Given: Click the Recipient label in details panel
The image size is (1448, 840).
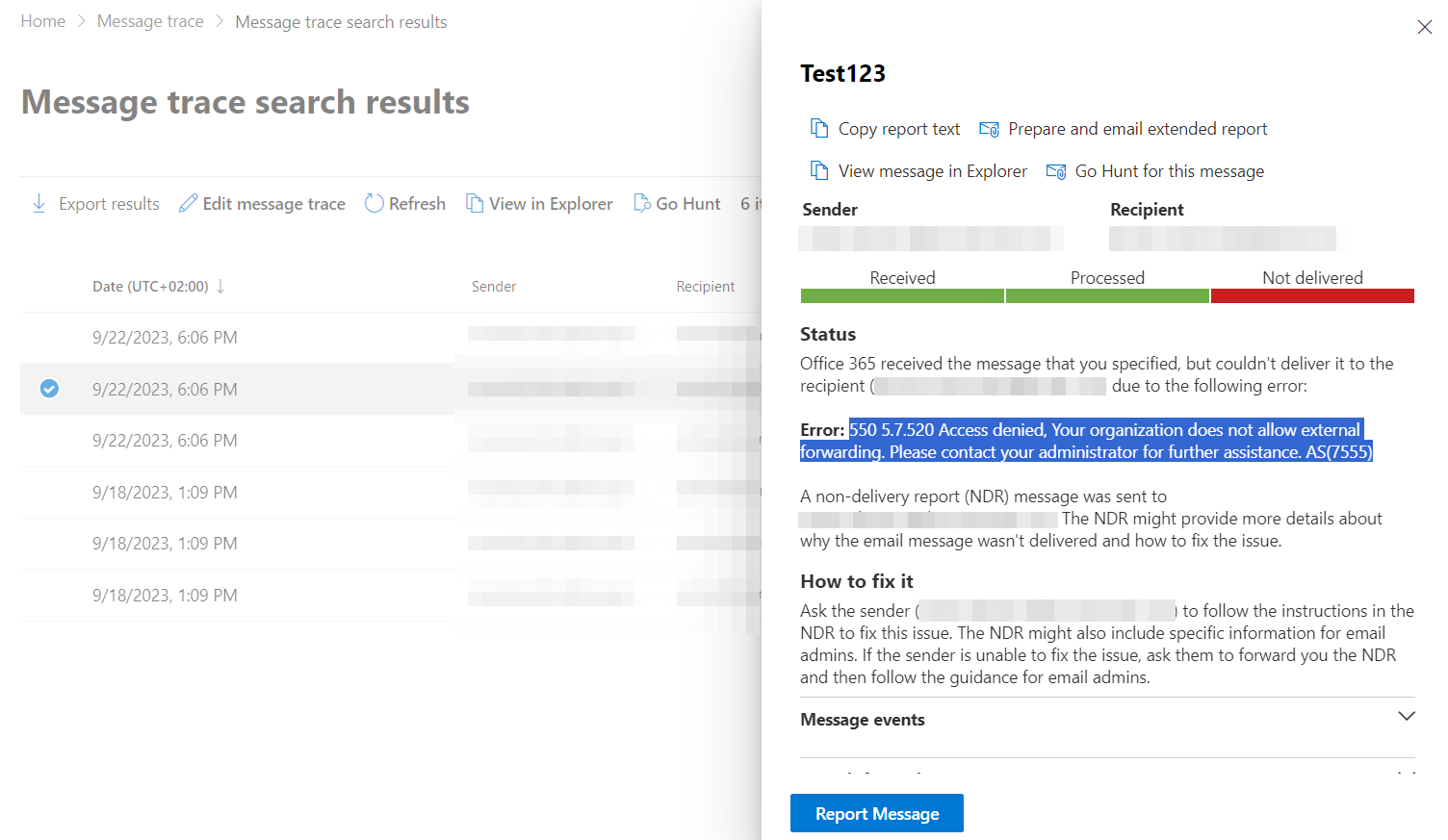Looking at the screenshot, I should [x=1147, y=210].
